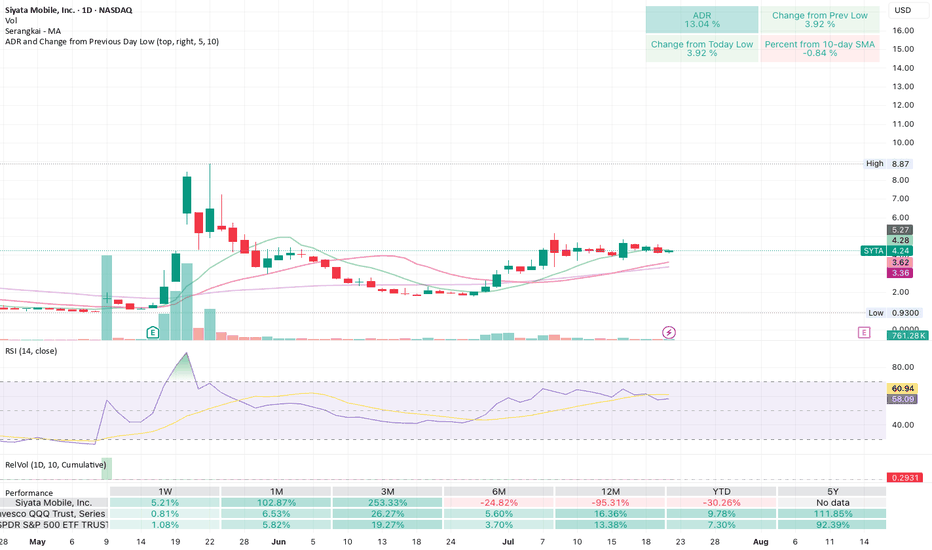Click the tall May 9 volume bar
Image resolution: width=932 pixels, height=550 pixels.
[106, 297]
